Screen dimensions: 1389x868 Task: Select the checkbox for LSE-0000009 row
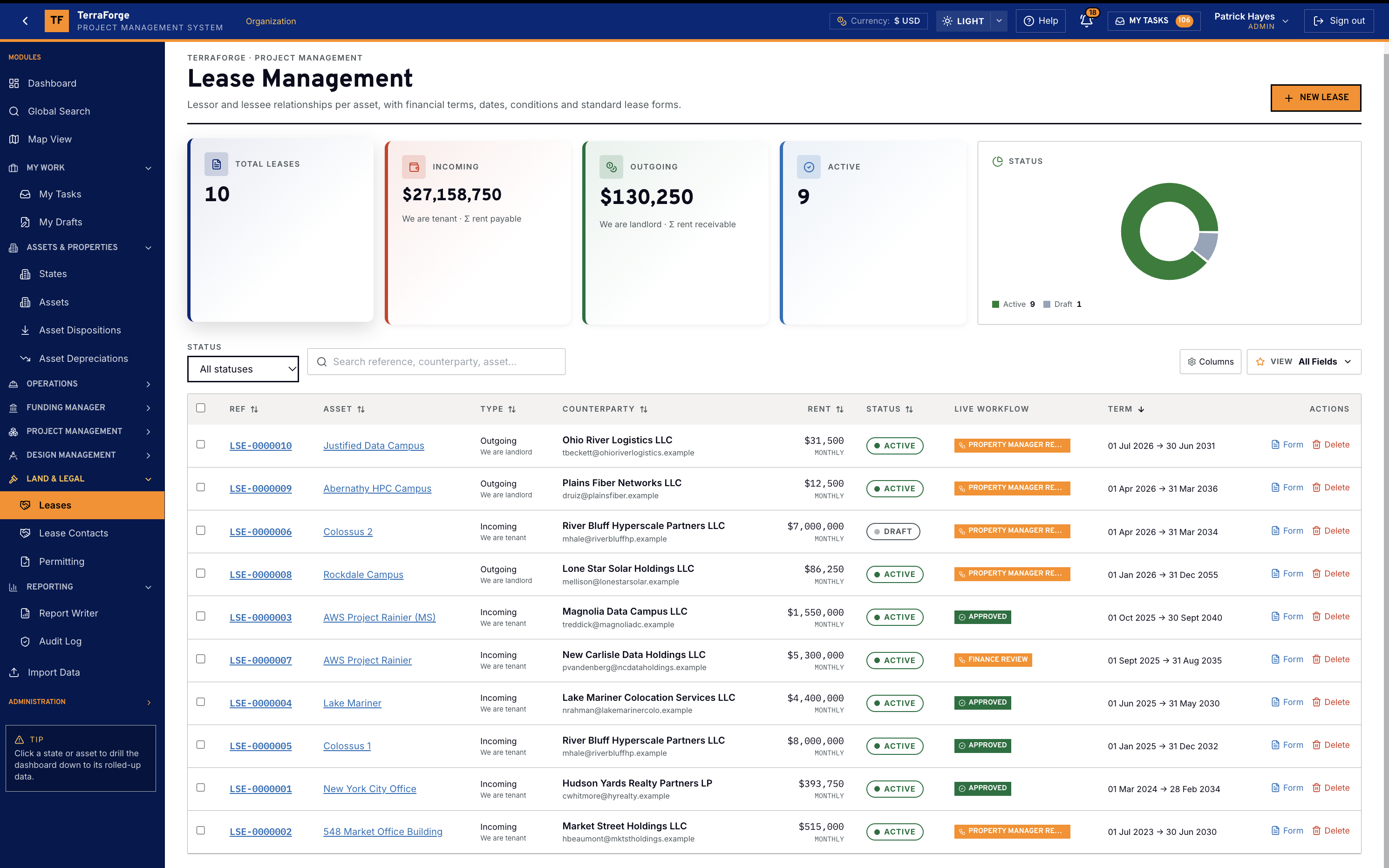click(x=200, y=487)
